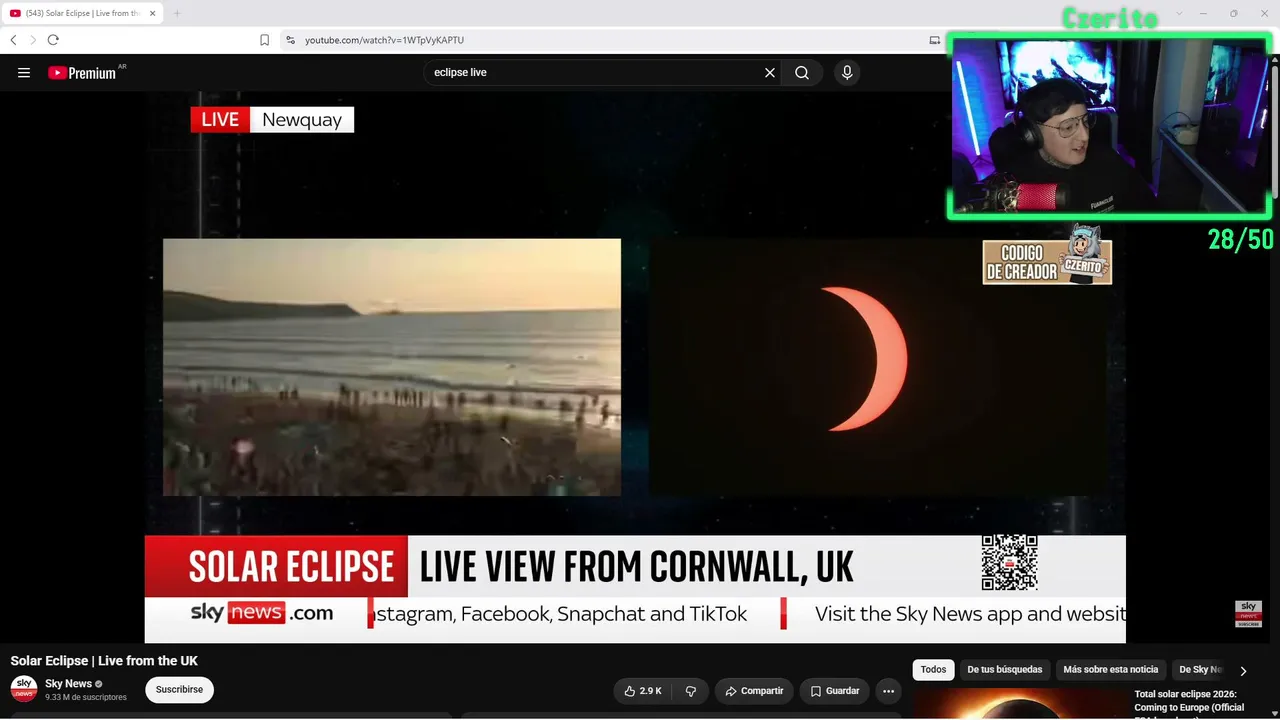Open more actions three-dot menu

pos(888,691)
